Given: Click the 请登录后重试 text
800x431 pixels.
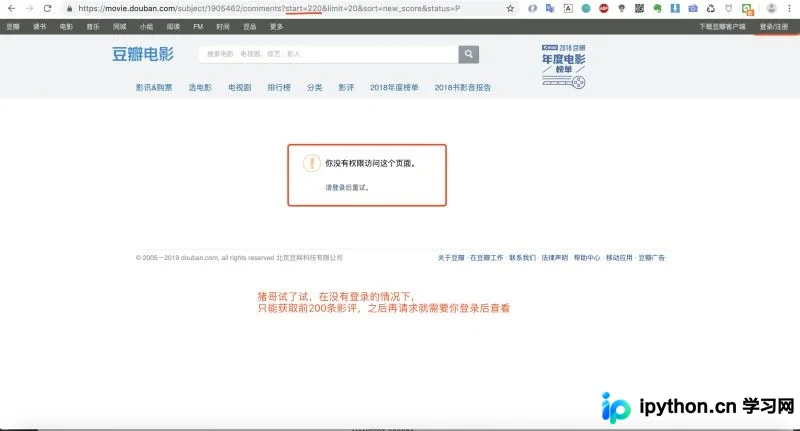Looking at the screenshot, I should (347, 188).
